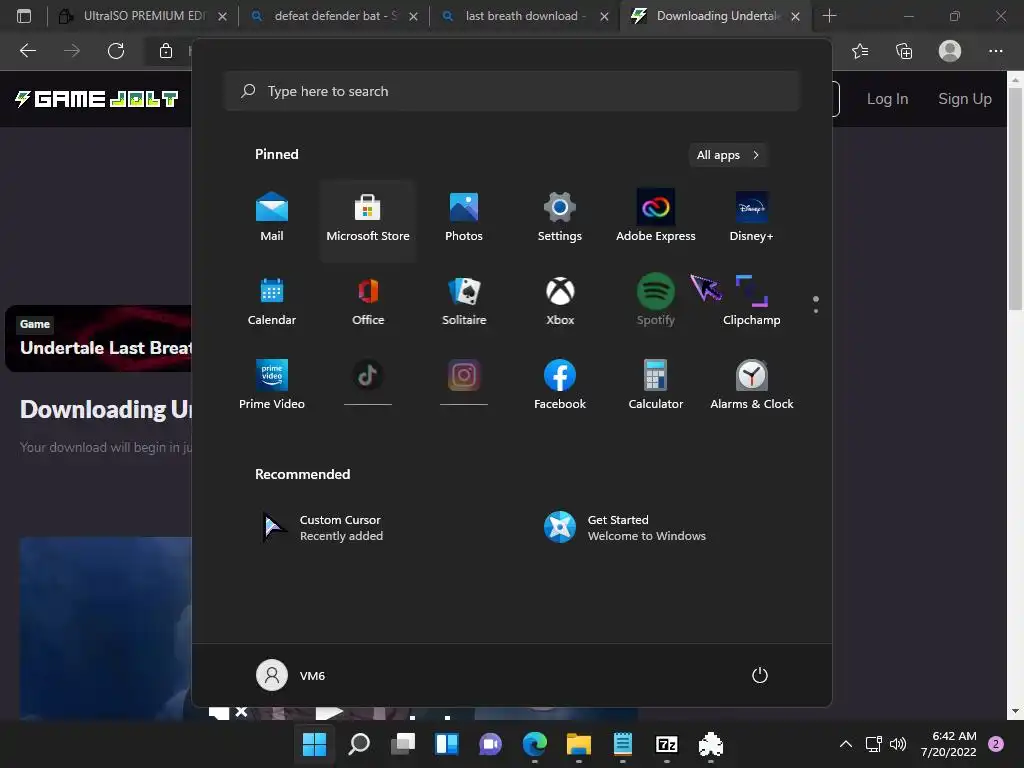View site information lock icon

pos(166,51)
